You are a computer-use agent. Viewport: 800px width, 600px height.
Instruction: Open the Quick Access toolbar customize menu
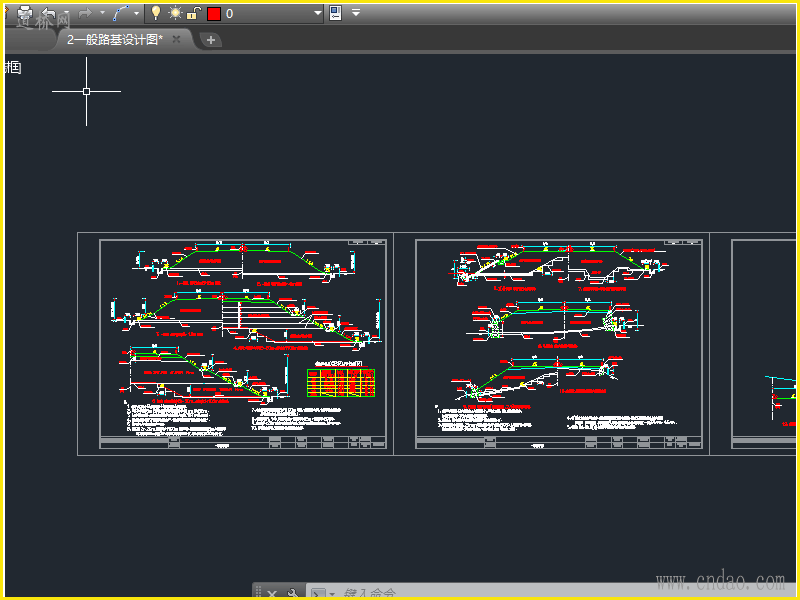[x=356, y=13]
